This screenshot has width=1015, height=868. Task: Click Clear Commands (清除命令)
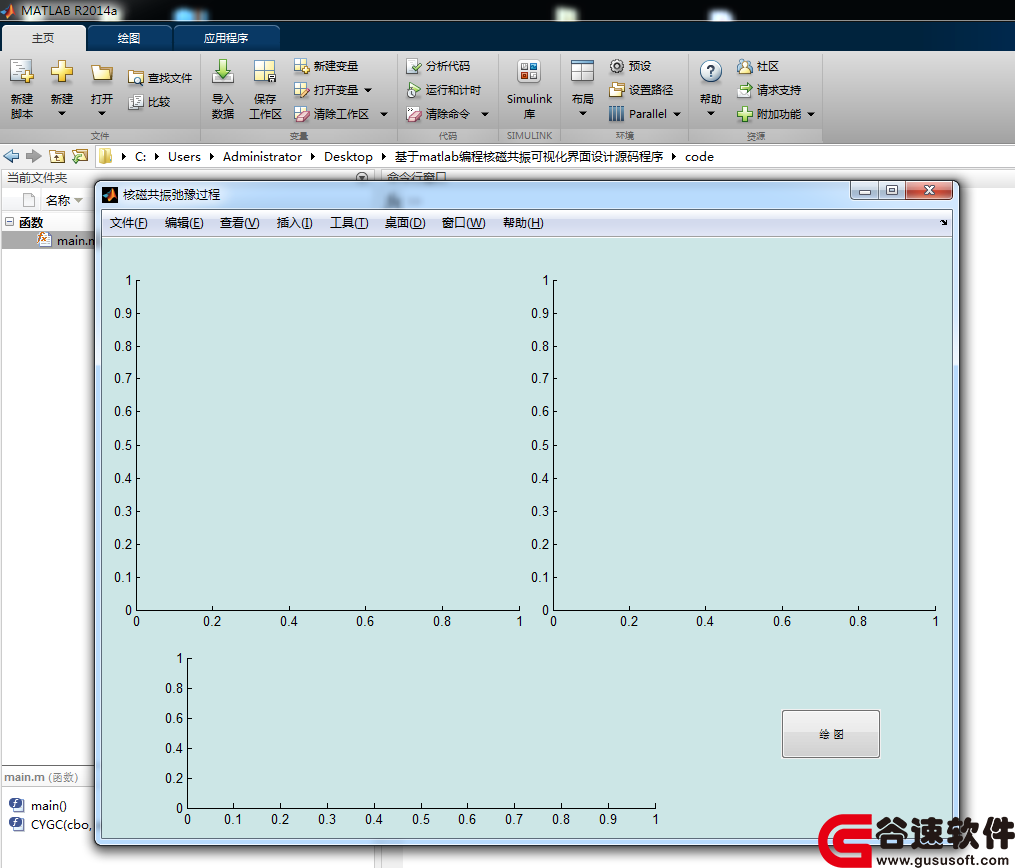pyautogui.click(x=438, y=114)
